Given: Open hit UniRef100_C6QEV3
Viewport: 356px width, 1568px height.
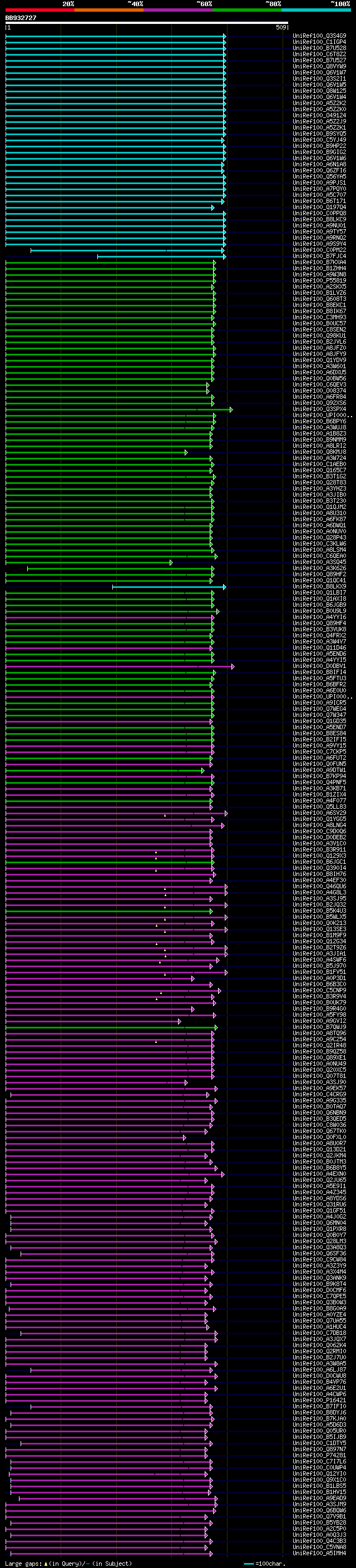Looking at the screenshot, I should [x=319, y=385].
